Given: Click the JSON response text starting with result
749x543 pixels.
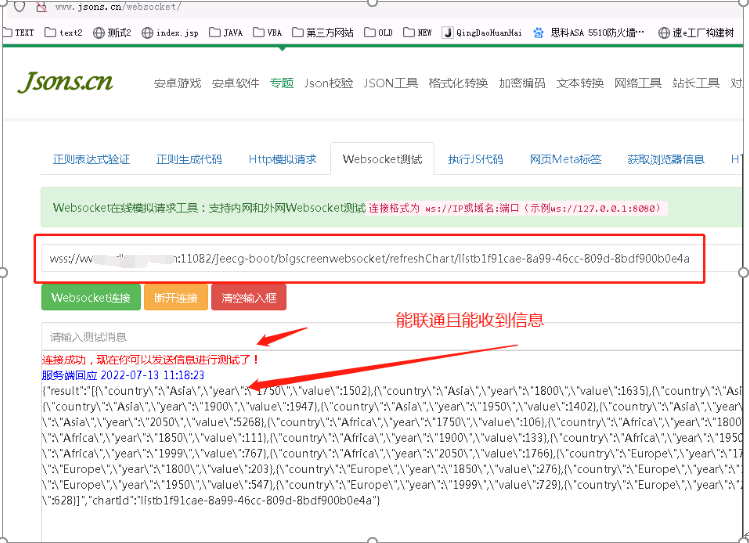Looking at the screenshot, I should coord(392,446).
